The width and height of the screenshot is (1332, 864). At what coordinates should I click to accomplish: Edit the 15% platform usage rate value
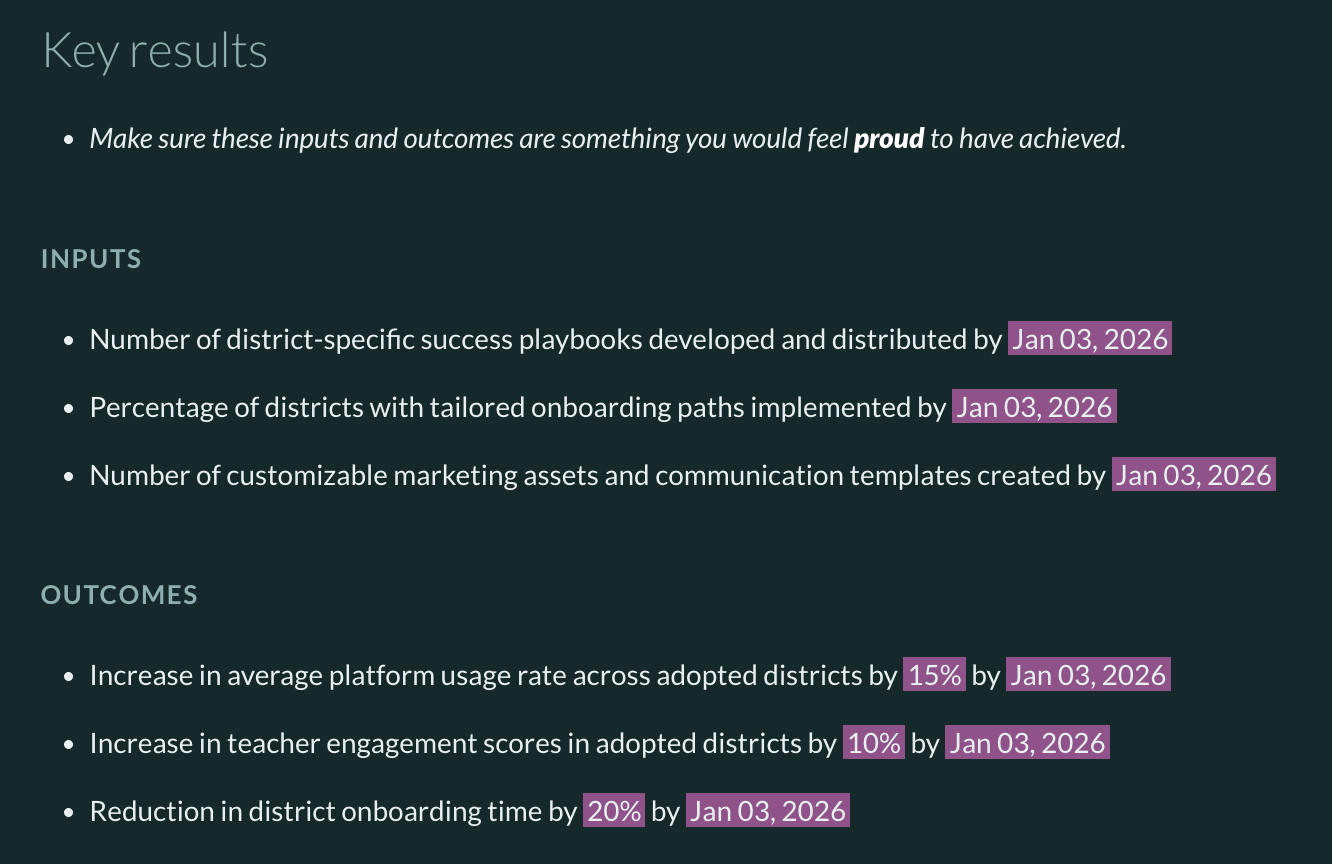pos(935,676)
